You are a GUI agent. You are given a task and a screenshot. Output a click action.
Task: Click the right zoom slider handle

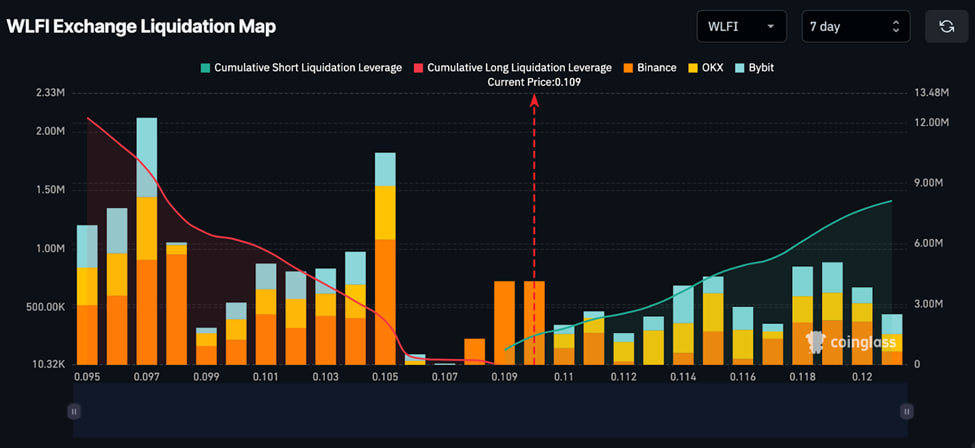coord(906,411)
